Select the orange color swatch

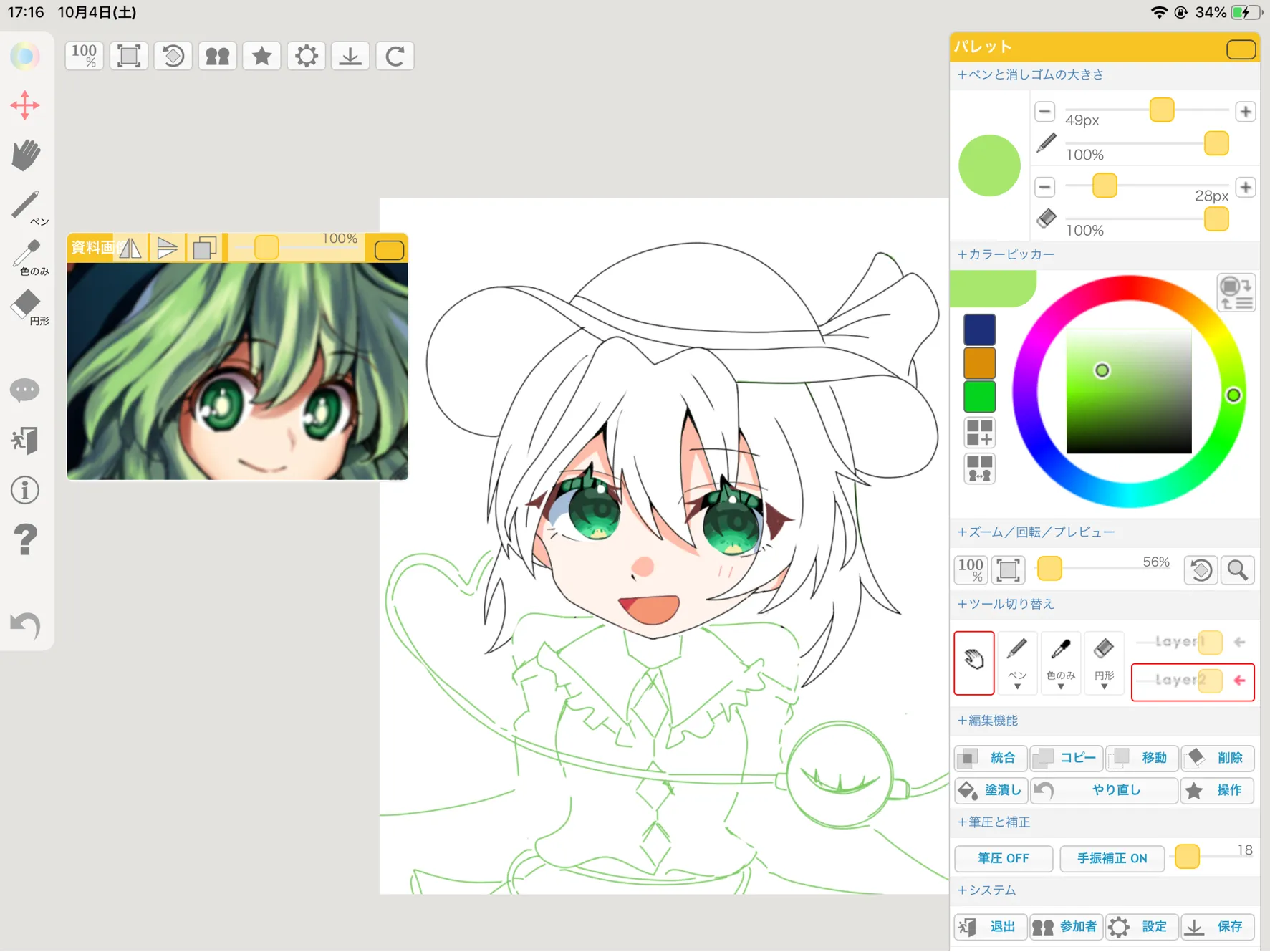979,363
